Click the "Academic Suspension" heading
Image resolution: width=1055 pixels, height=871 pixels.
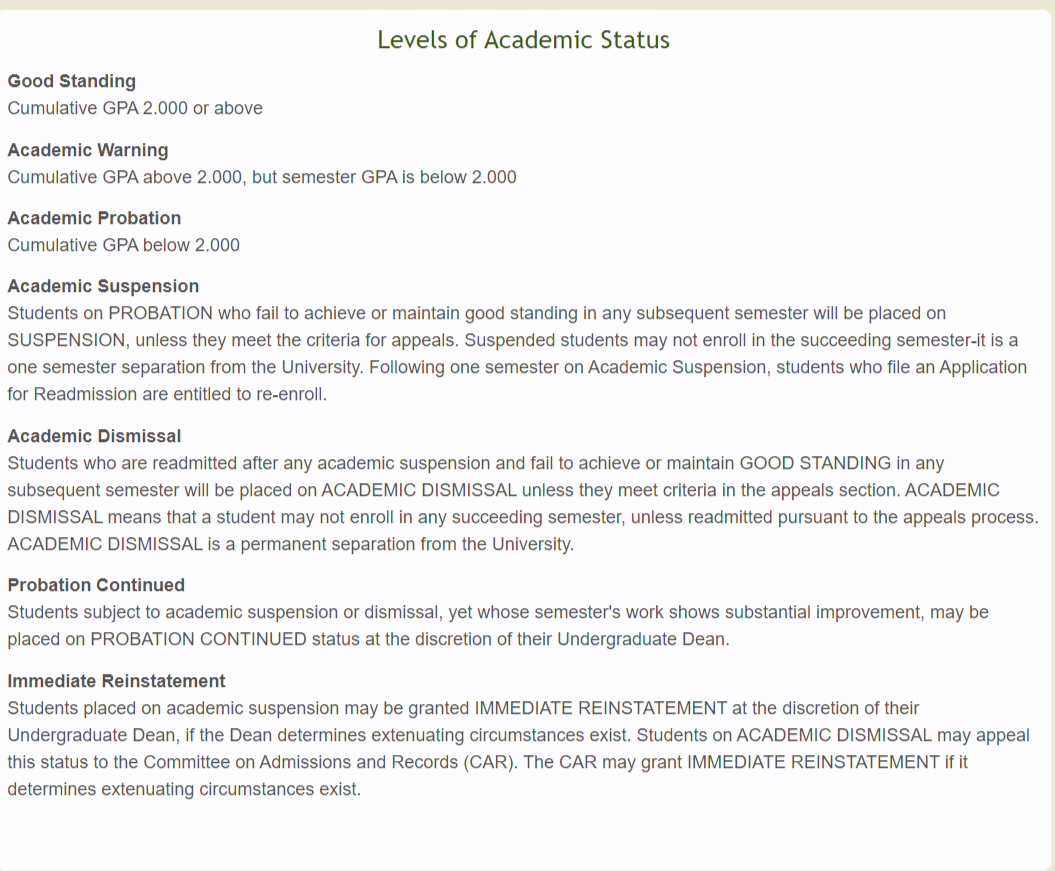[103, 286]
